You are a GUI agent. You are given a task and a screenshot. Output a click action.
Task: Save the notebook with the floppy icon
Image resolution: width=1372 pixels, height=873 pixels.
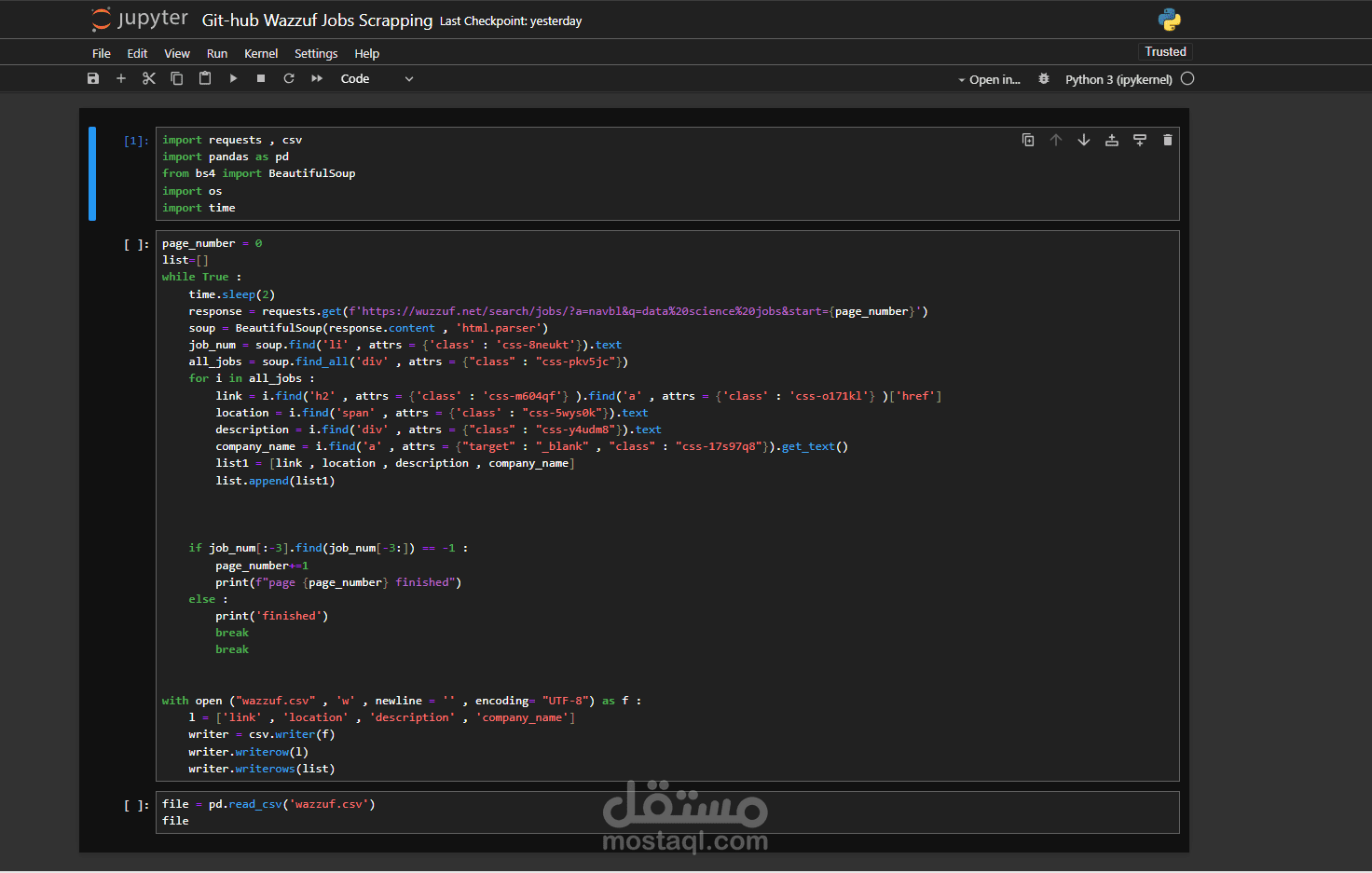pos(93,79)
